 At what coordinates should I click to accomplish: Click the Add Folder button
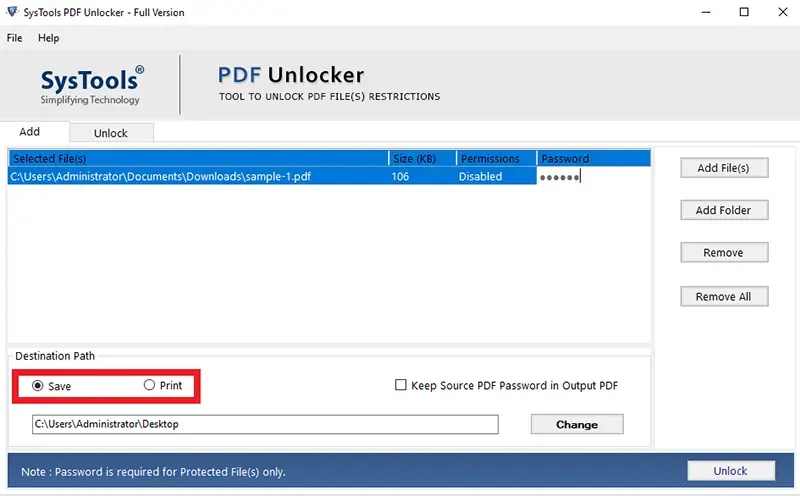click(x=724, y=210)
